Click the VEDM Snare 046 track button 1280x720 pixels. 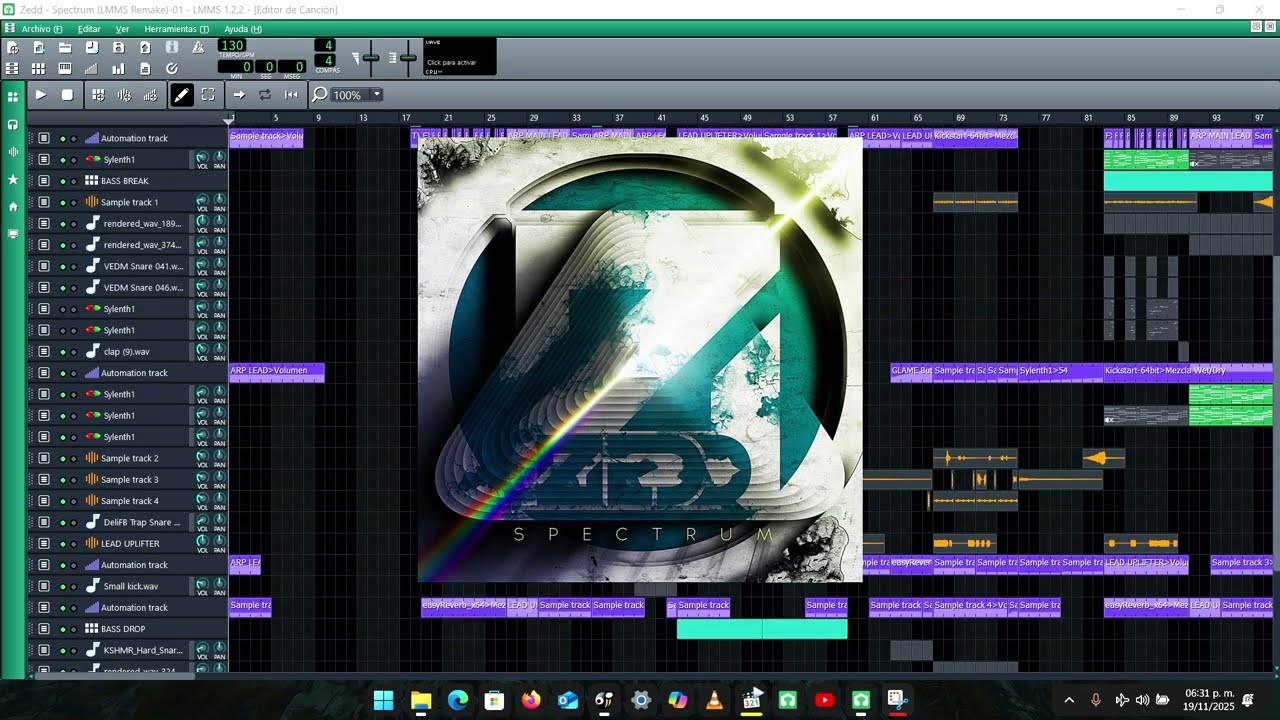coord(135,287)
